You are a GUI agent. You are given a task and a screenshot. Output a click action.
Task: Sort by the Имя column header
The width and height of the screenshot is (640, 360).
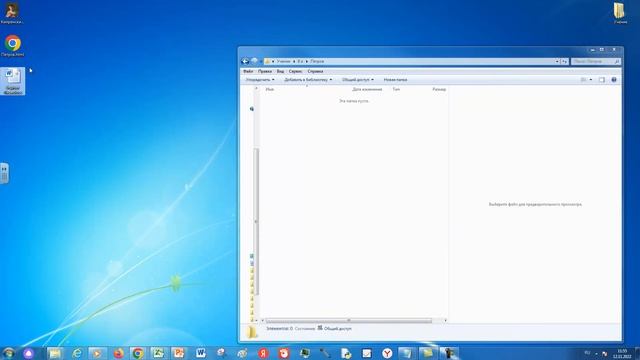(x=270, y=89)
